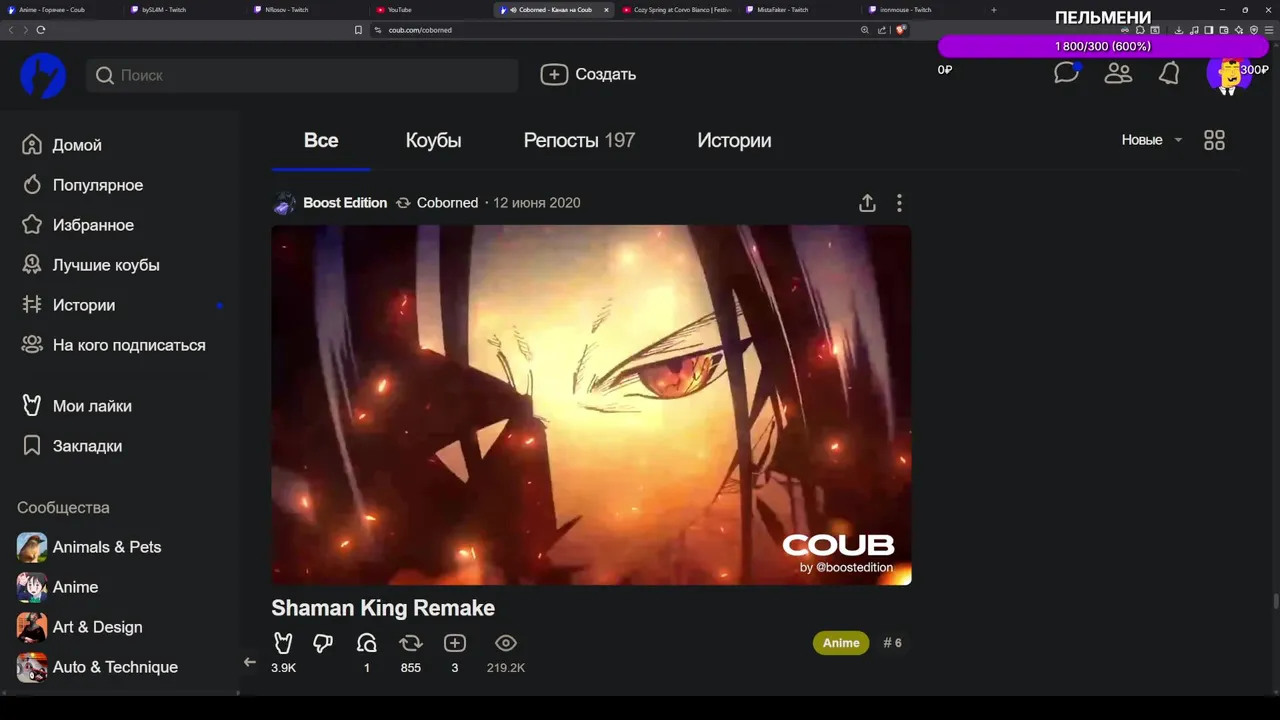Open the browser wallet icon

coord(1224,30)
